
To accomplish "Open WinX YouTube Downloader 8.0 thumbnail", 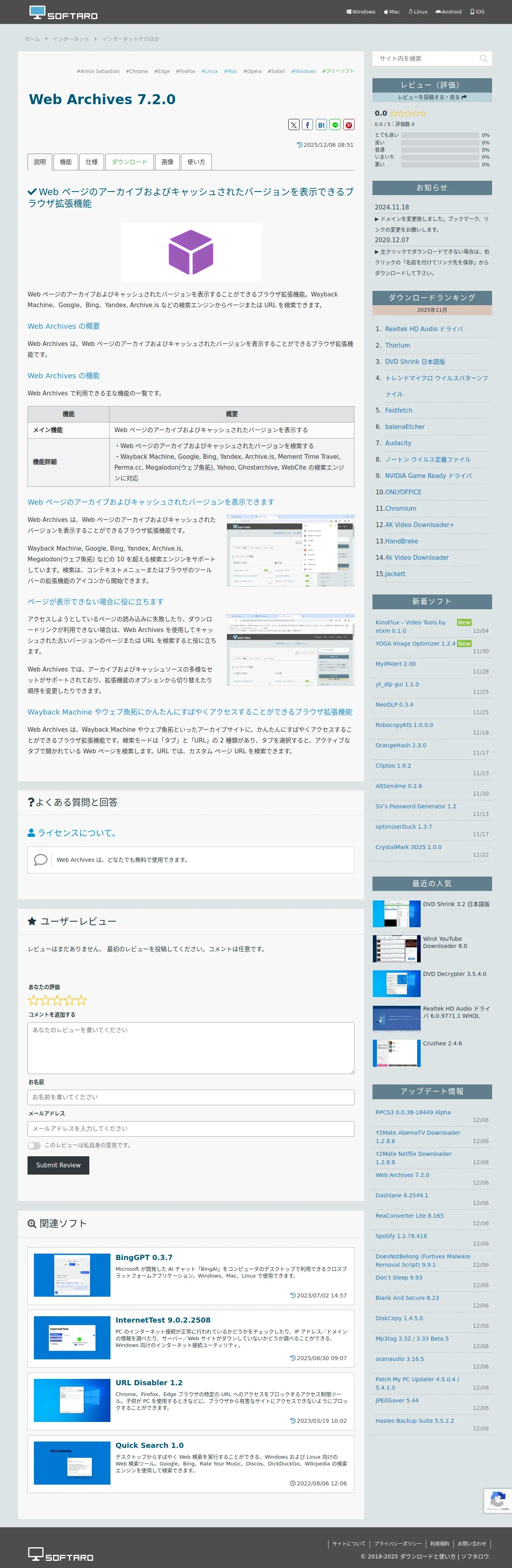I will click(x=396, y=948).
